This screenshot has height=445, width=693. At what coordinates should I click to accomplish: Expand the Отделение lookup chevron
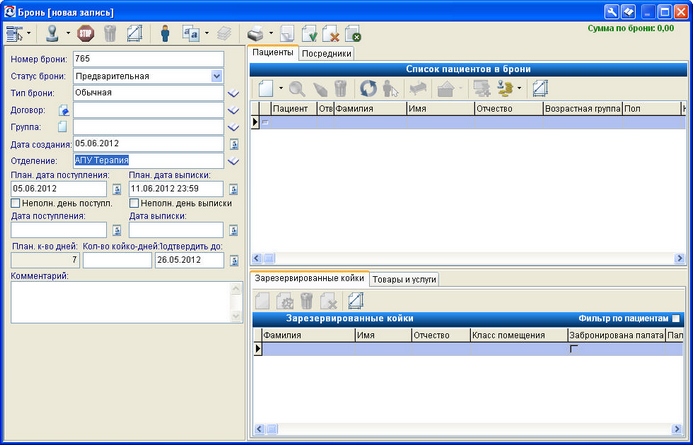point(233,161)
